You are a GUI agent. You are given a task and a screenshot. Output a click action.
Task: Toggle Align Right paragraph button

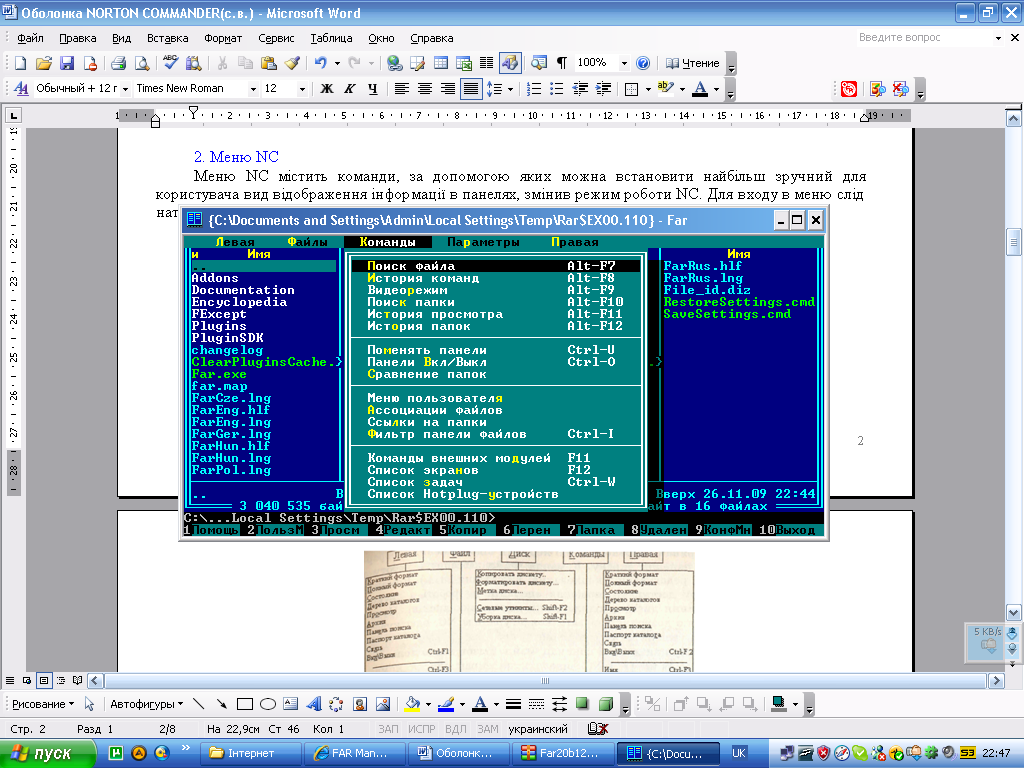click(447, 89)
